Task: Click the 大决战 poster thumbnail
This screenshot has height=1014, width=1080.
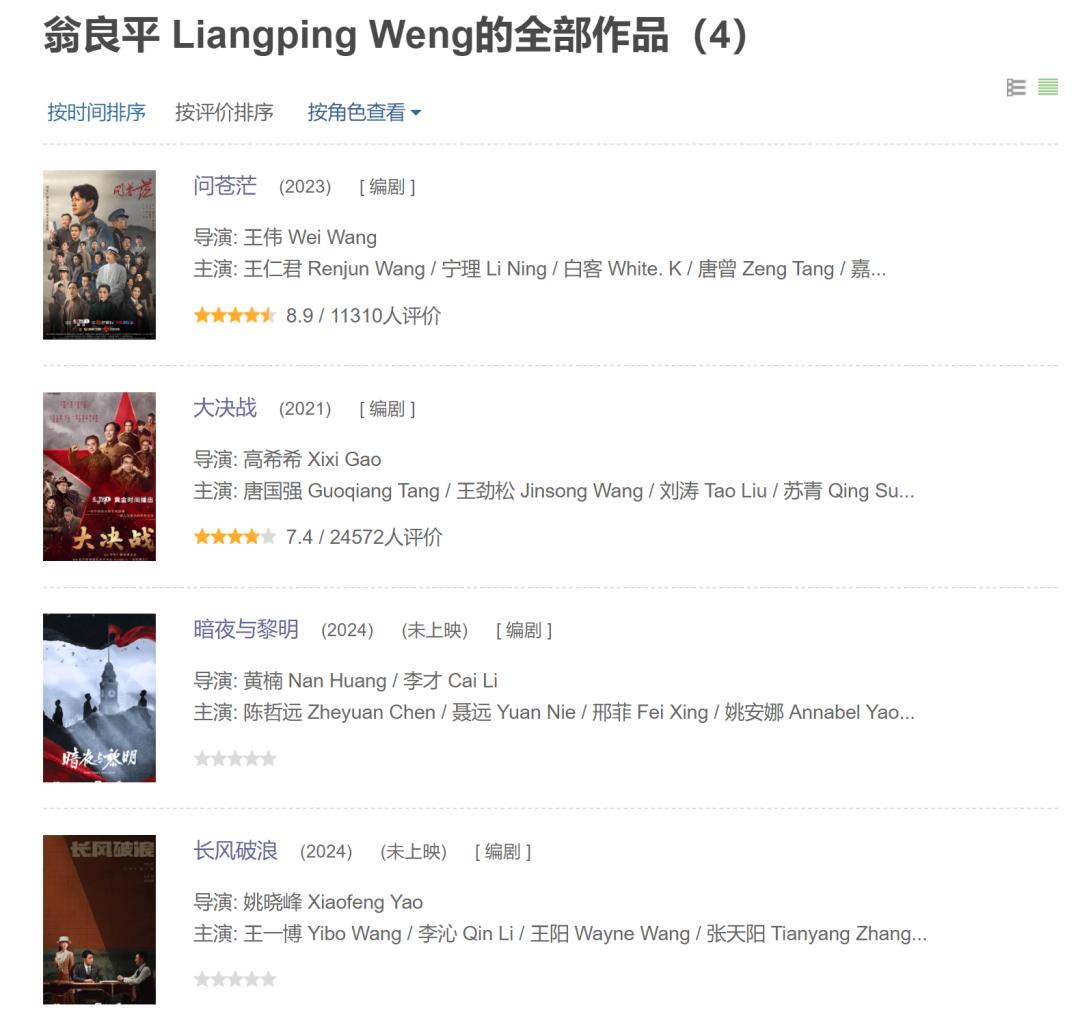Action: click(x=99, y=477)
